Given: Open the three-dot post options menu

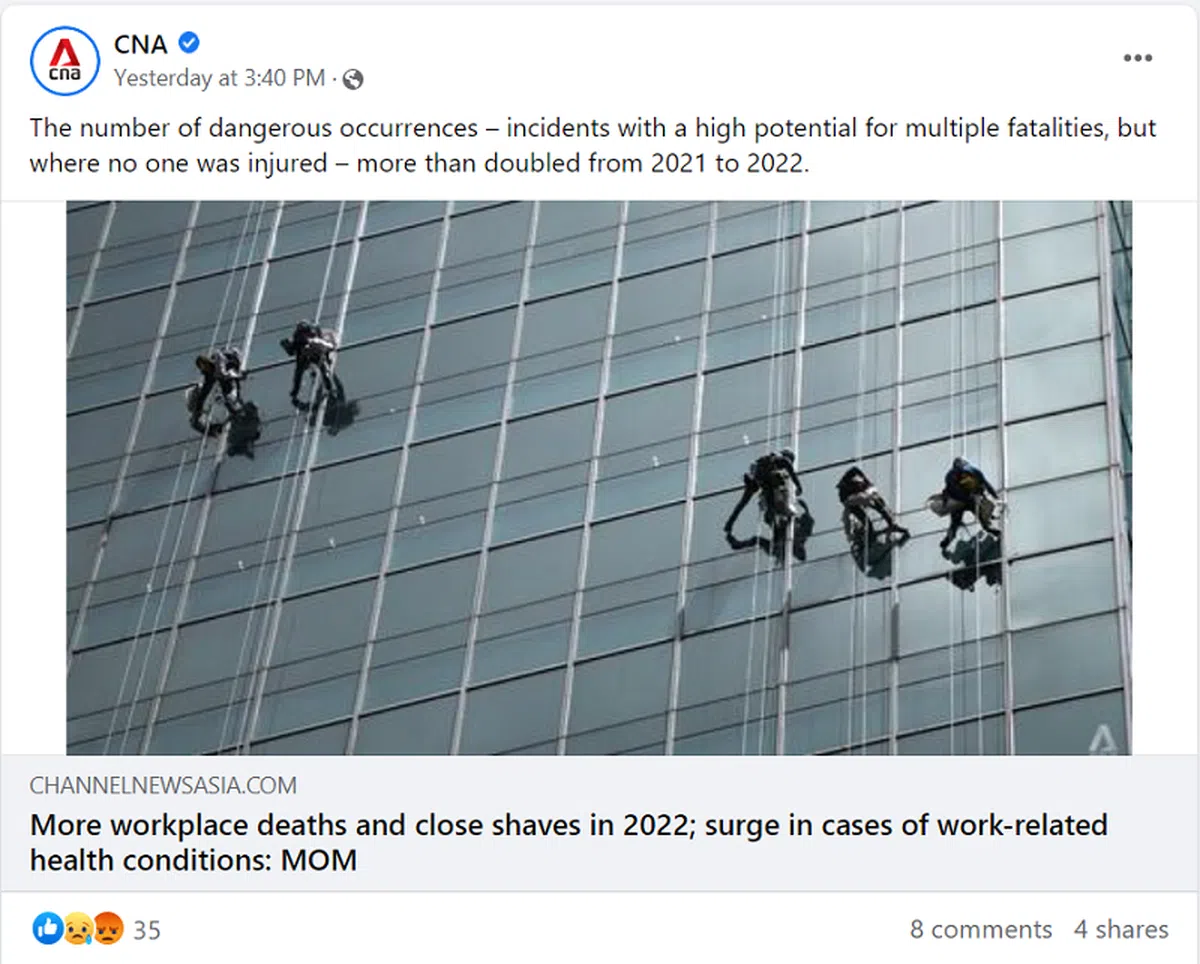Looking at the screenshot, I should [1137, 58].
